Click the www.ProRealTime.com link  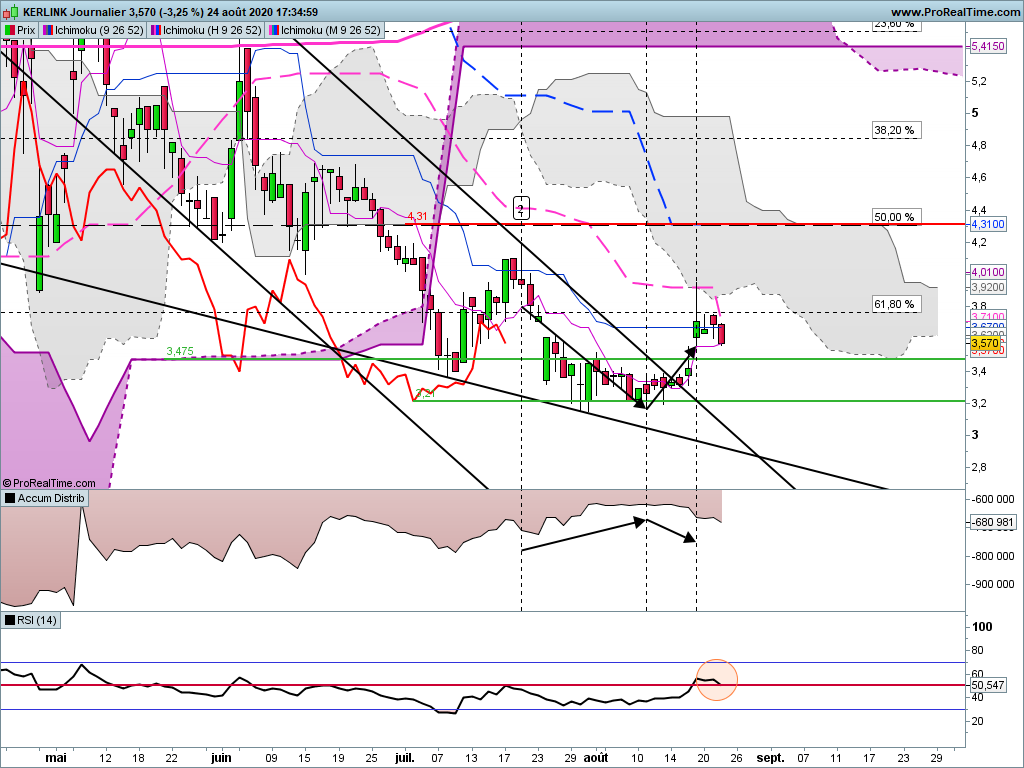click(x=955, y=12)
